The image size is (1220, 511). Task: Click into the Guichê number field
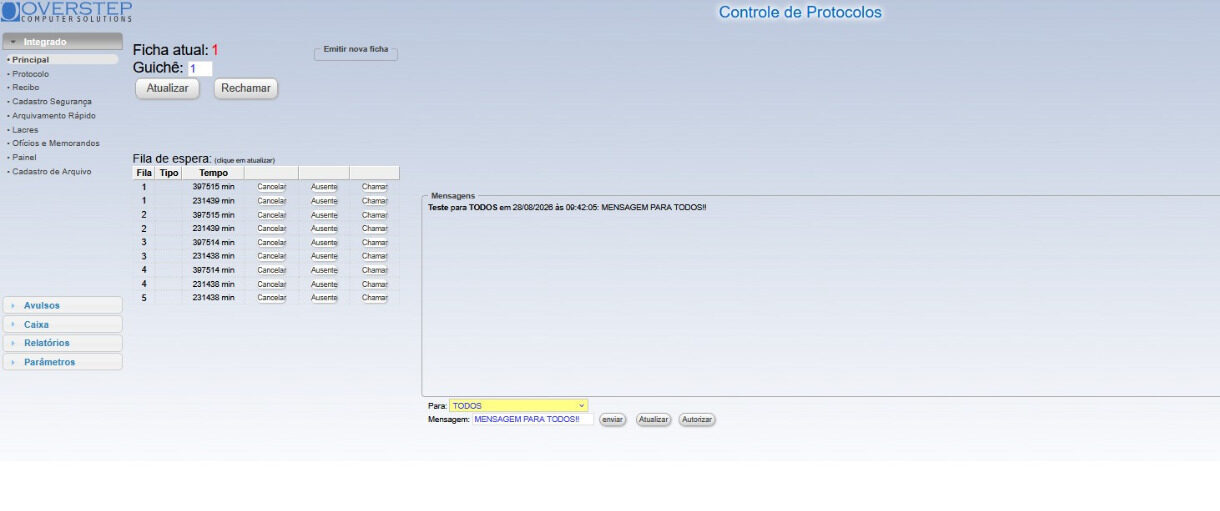pos(199,69)
